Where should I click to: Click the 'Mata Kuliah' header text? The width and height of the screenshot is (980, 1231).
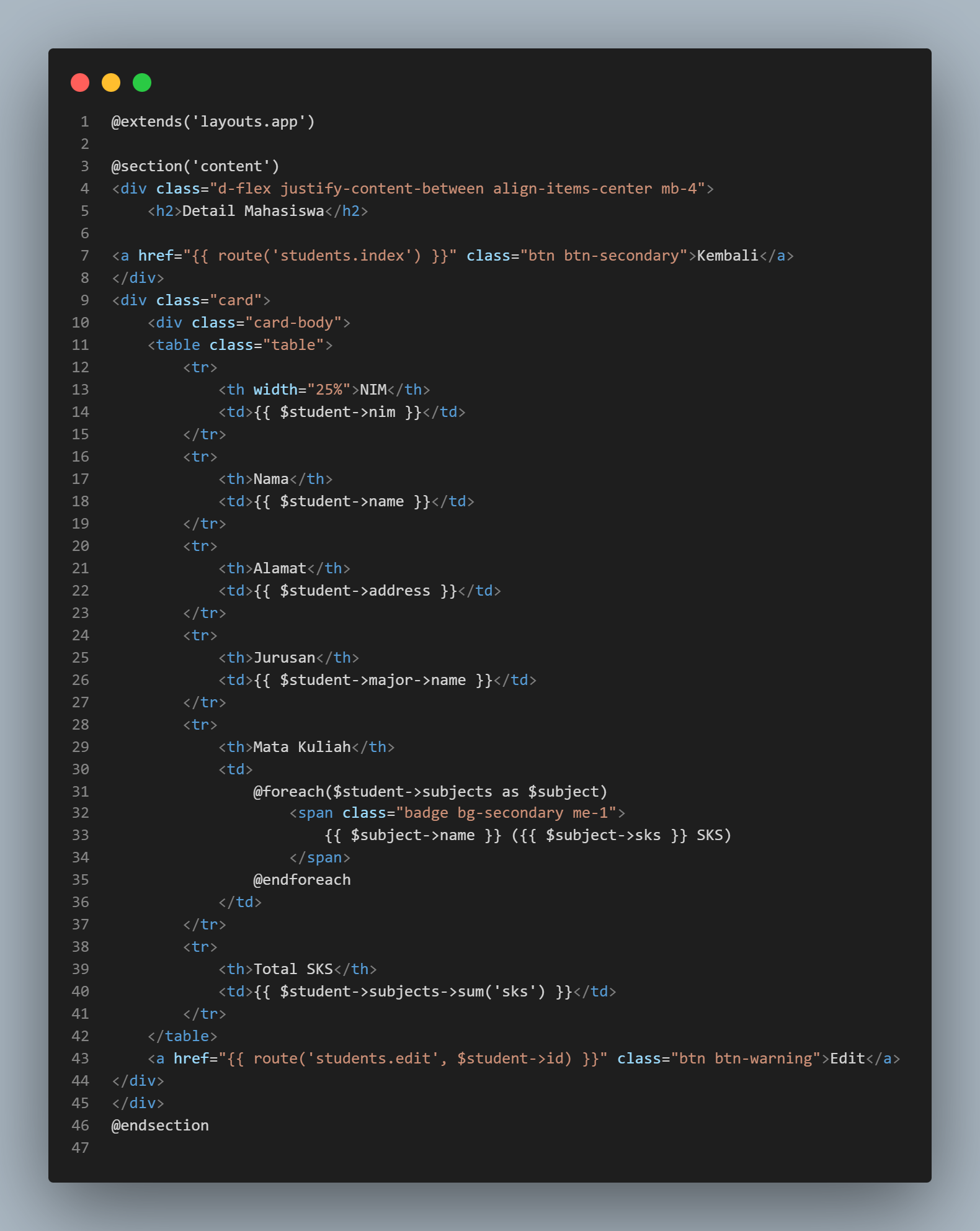point(302,747)
